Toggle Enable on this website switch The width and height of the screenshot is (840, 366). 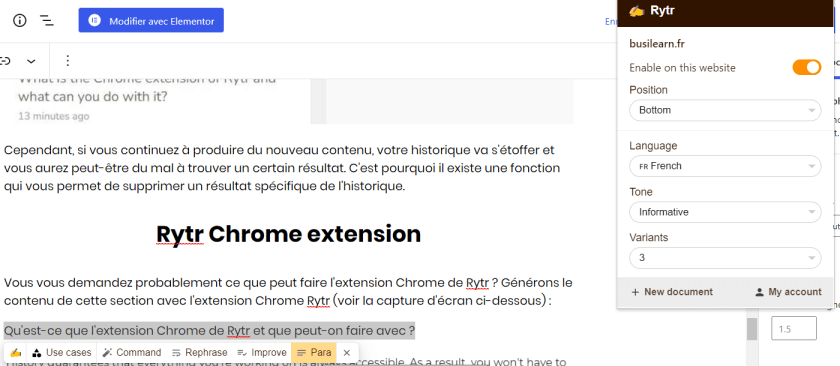[x=807, y=68]
